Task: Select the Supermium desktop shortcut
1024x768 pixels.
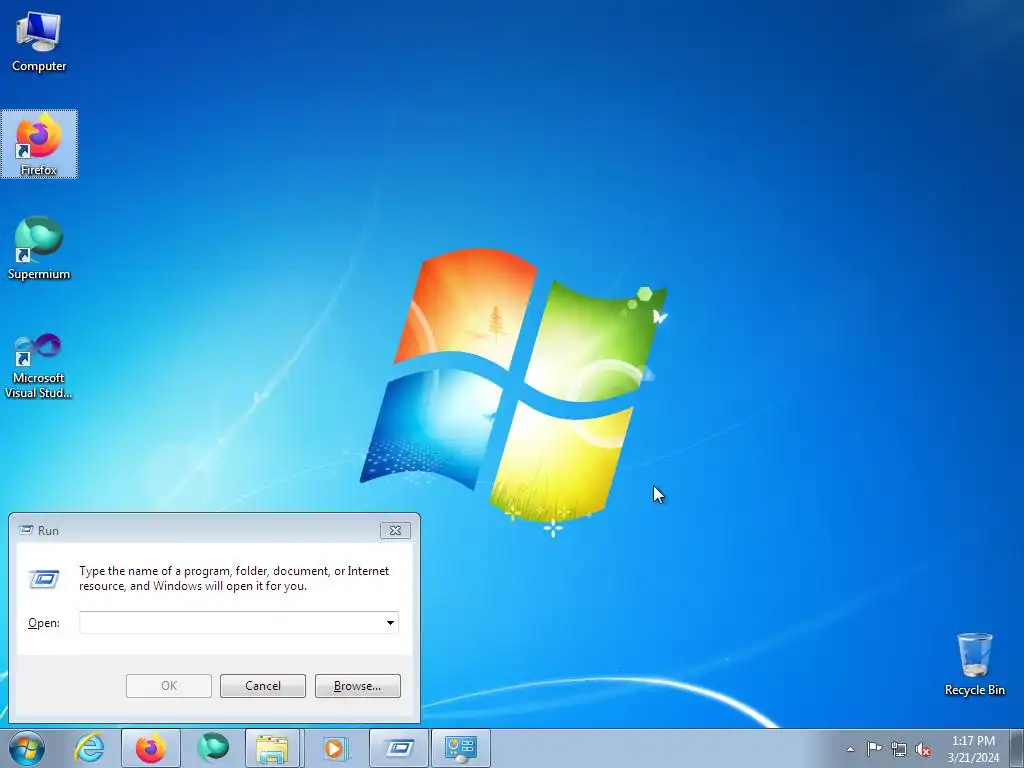Action: pyautogui.click(x=39, y=248)
